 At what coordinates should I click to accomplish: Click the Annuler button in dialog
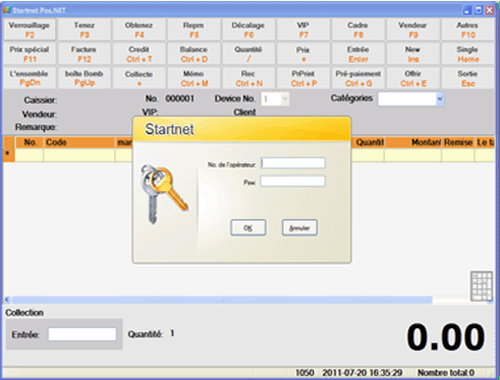pyautogui.click(x=299, y=228)
